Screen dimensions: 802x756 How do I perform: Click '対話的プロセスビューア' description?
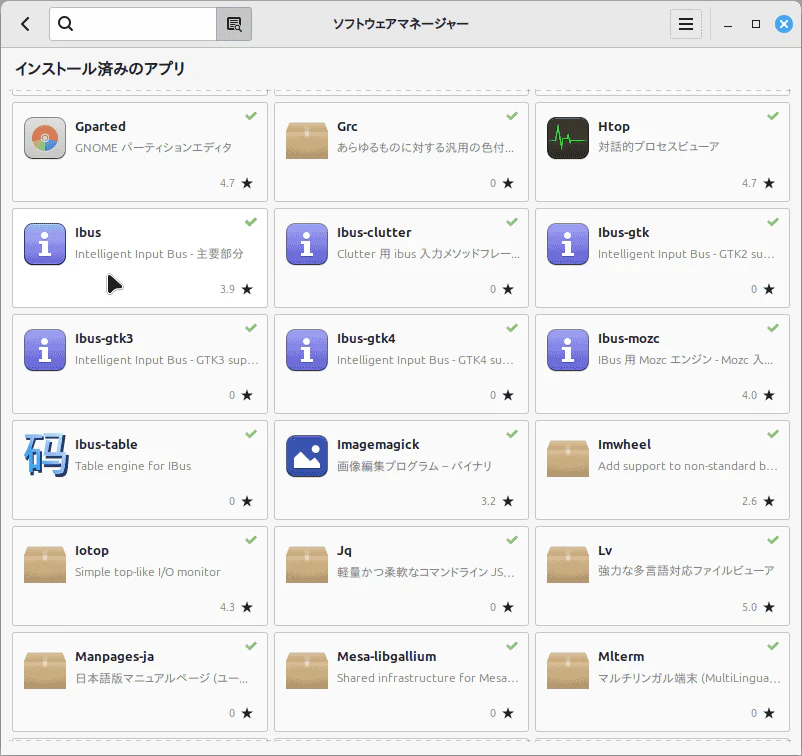click(x=659, y=147)
